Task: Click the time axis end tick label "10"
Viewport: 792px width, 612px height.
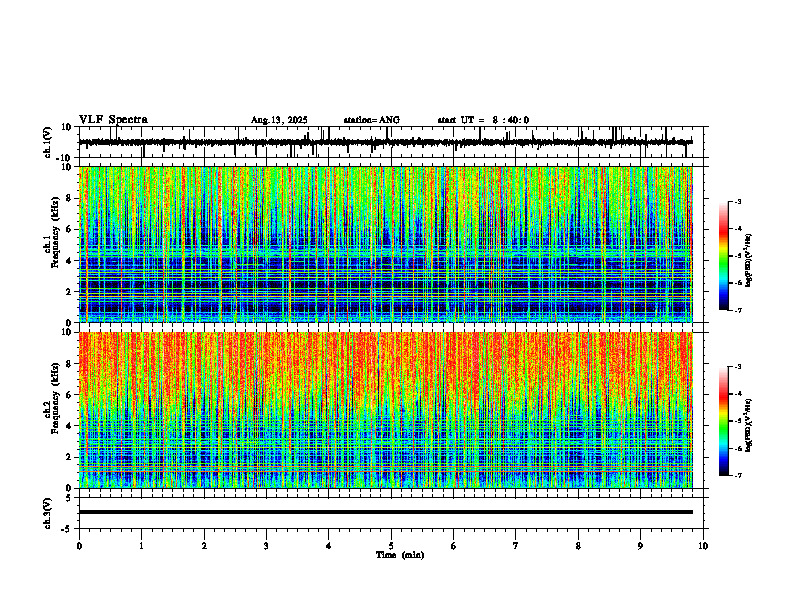Action: pyautogui.click(x=703, y=546)
